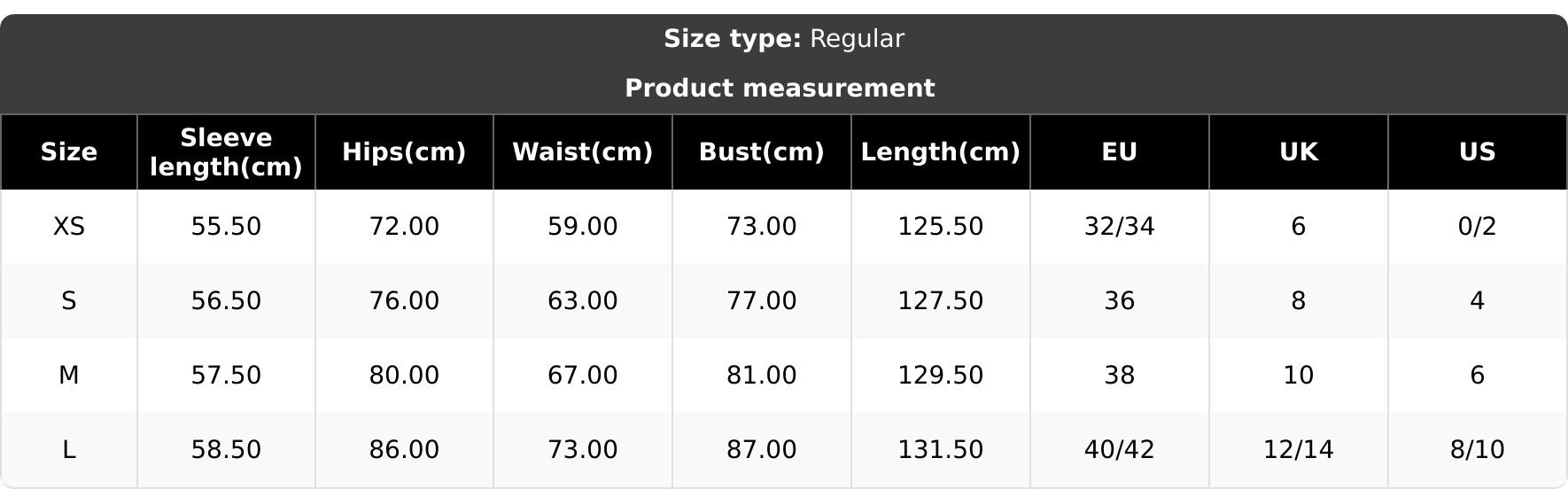This screenshot has height=489, width=1568.
Task: Select the UK column header
Action: (x=1299, y=152)
